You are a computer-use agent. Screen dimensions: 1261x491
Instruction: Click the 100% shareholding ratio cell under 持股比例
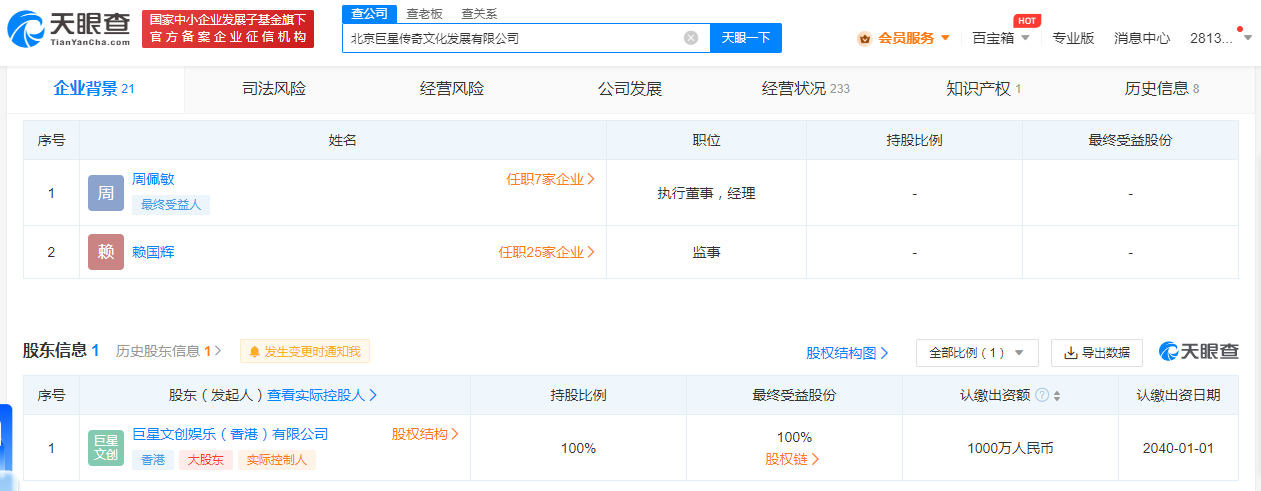click(x=578, y=448)
